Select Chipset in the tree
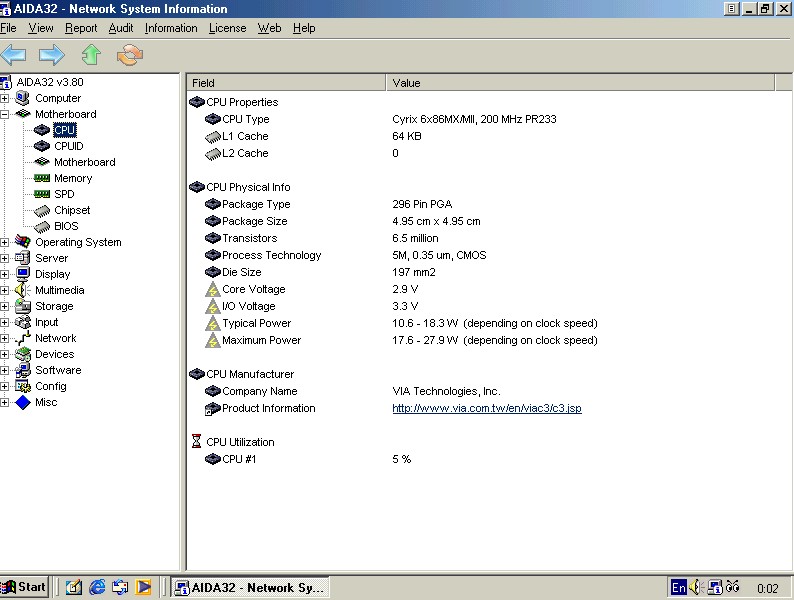The height and width of the screenshot is (600, 794). (x=72, y=210)
